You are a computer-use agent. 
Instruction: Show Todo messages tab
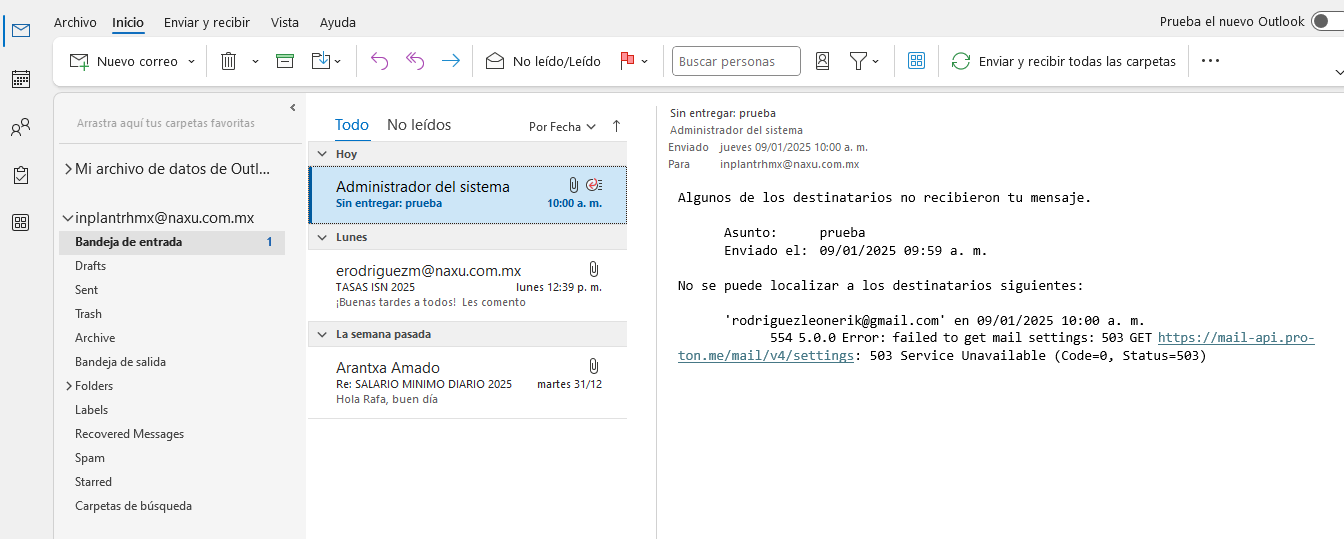(x=352, y=125)
